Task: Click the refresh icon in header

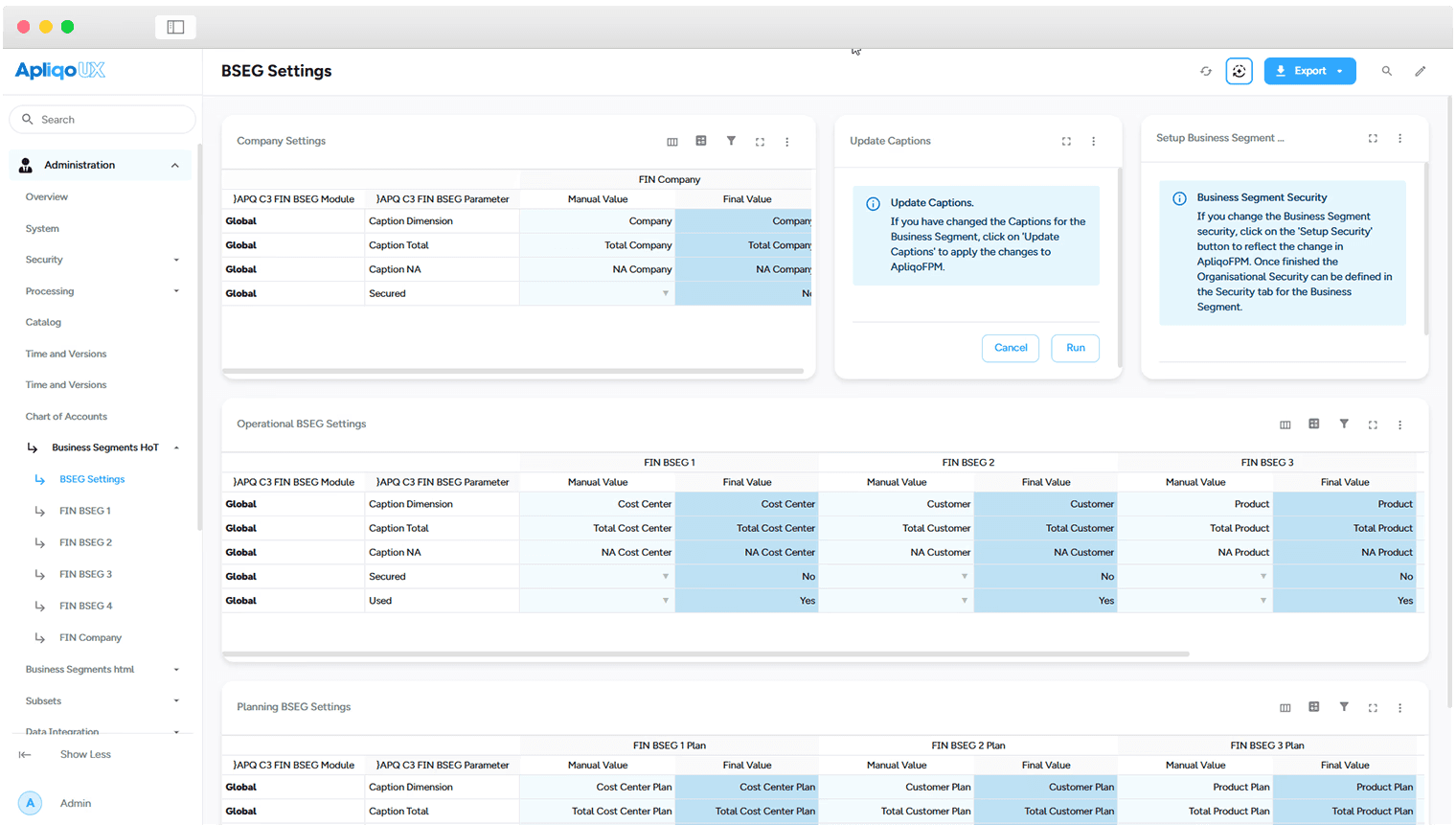Action: click(1206, 71)
